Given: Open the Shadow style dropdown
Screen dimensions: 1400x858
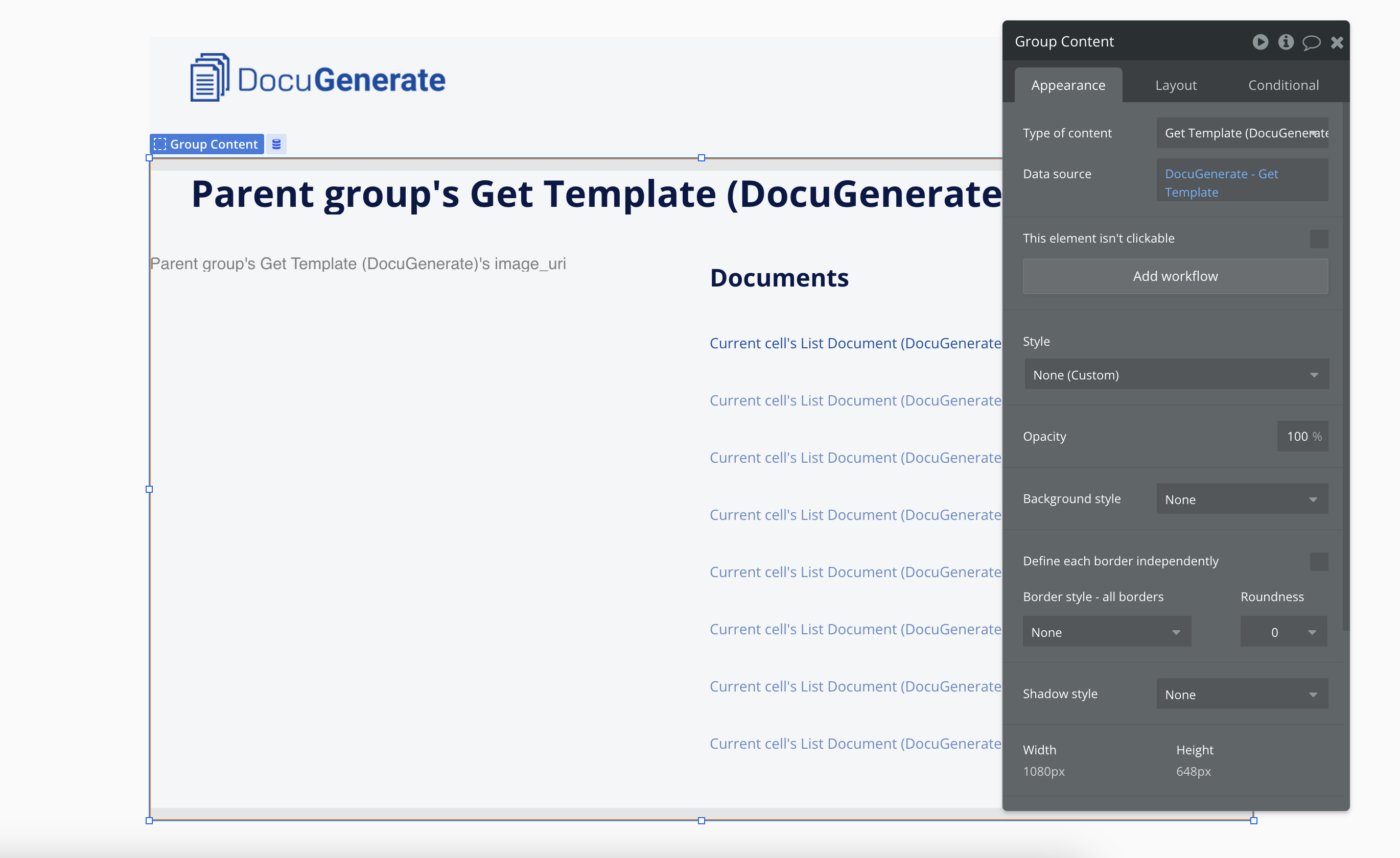Looking at the screenshot, I should (1242, 695).
